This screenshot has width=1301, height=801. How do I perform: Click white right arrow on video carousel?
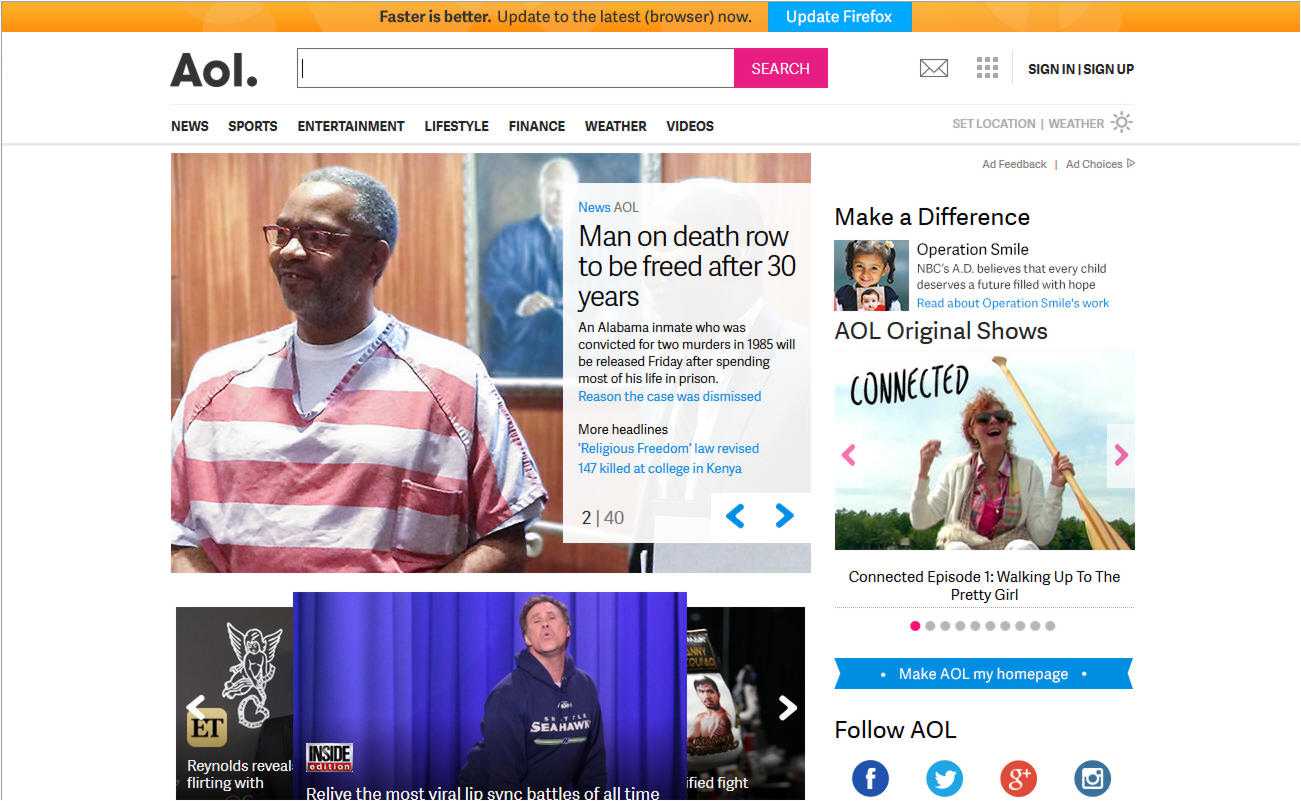click(788, 707)
